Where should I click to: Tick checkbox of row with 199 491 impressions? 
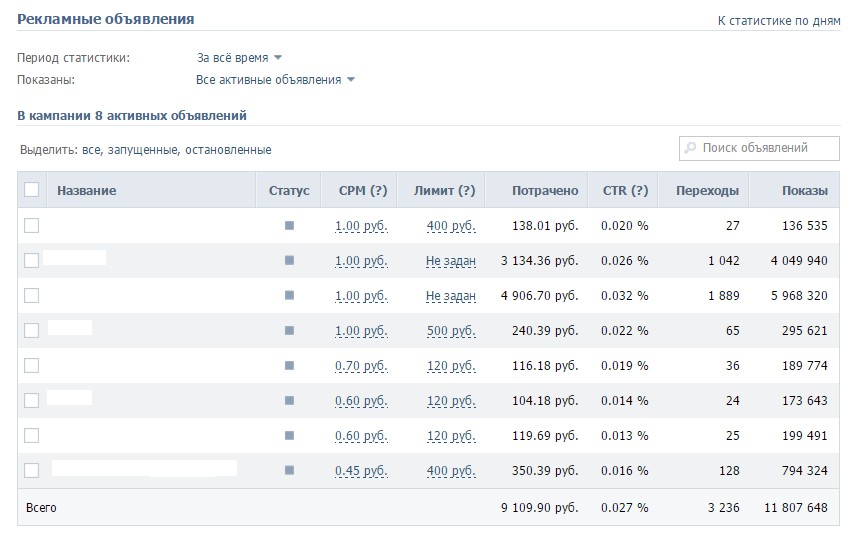coord(32,435)
